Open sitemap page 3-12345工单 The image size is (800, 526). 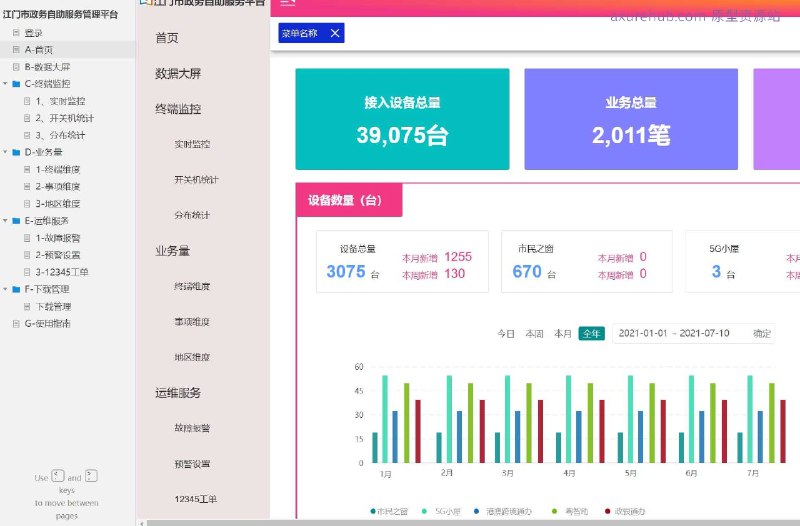(x=62, y=272)
